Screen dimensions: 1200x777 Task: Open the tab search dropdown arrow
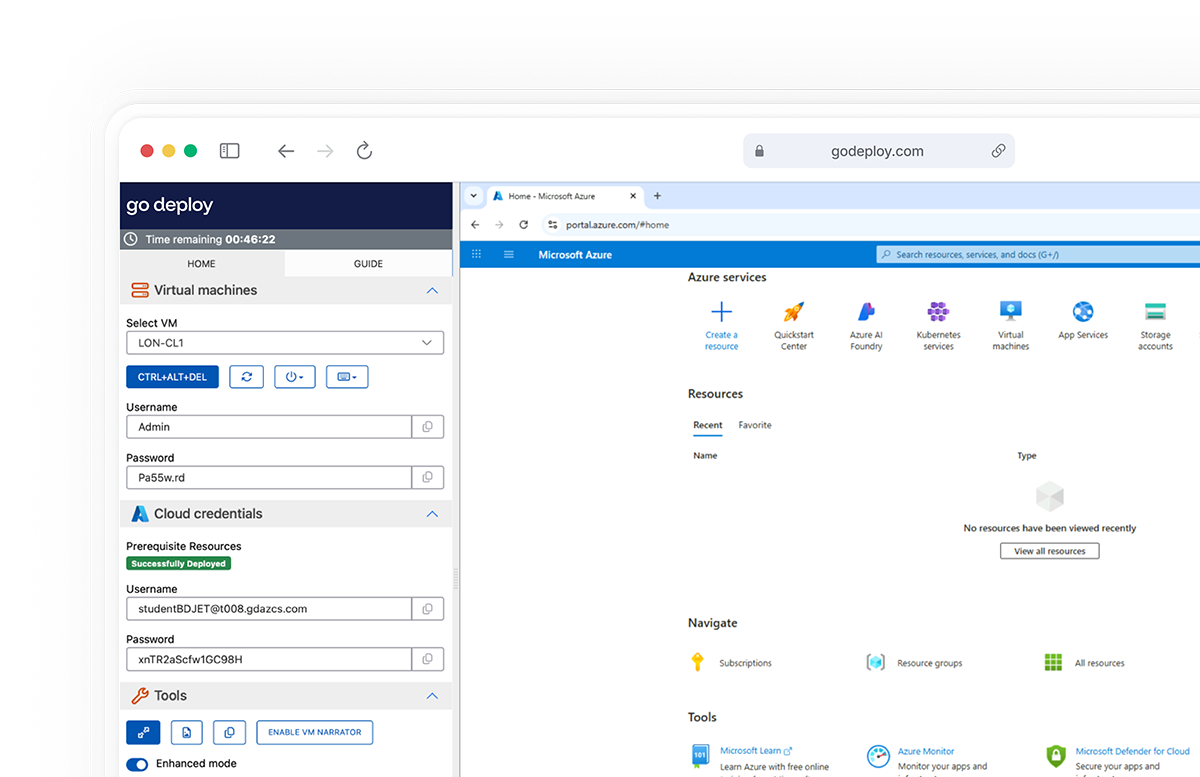(474, 196)
